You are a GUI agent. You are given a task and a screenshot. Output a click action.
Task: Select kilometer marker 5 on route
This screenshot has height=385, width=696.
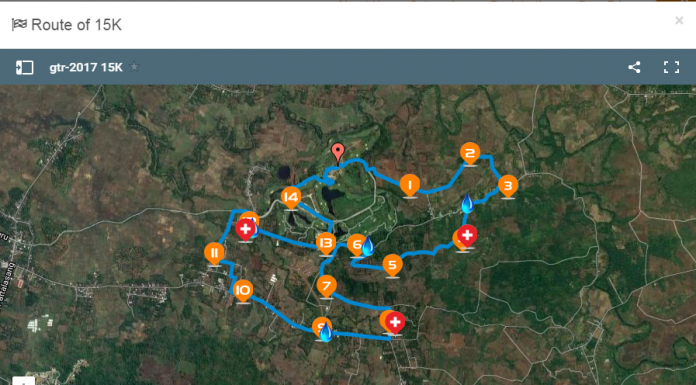click(392, 266)
